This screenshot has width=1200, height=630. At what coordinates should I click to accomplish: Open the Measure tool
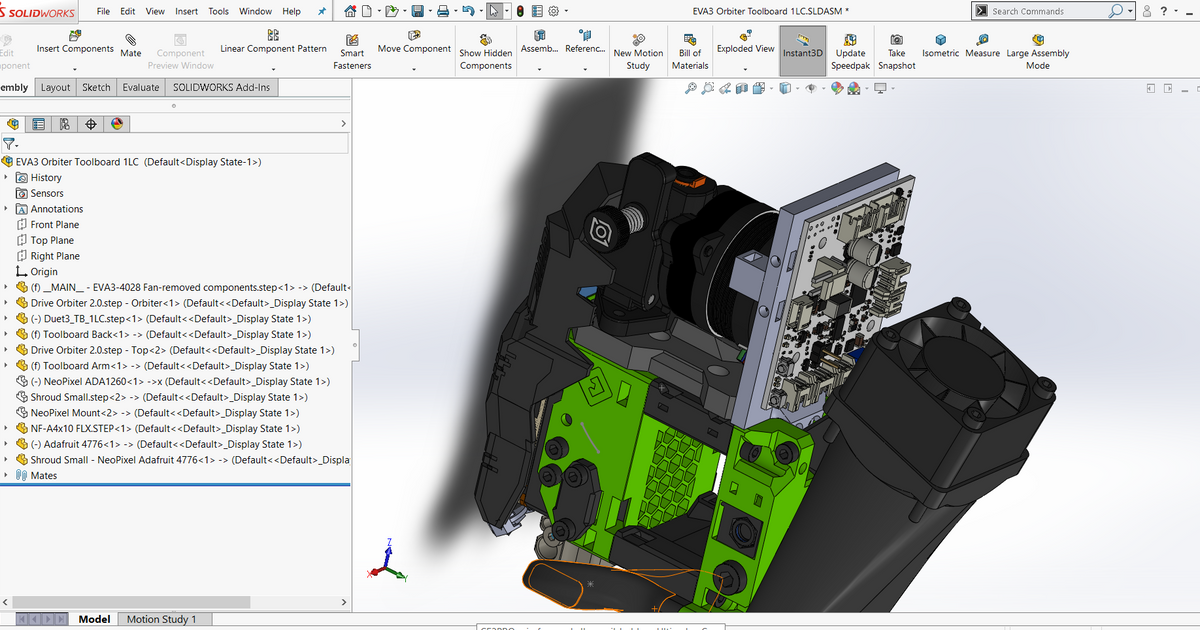tap(982, 46)
